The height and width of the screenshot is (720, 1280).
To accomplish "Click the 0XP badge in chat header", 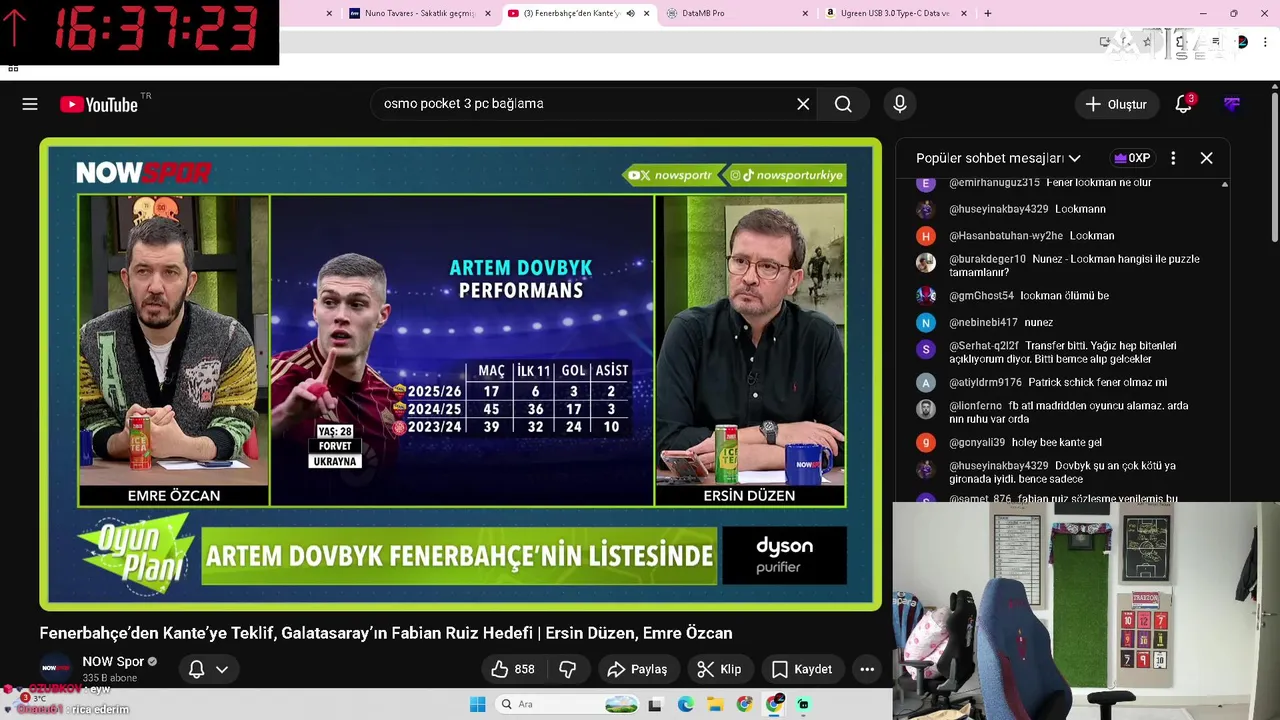I will coord(1132,158).
